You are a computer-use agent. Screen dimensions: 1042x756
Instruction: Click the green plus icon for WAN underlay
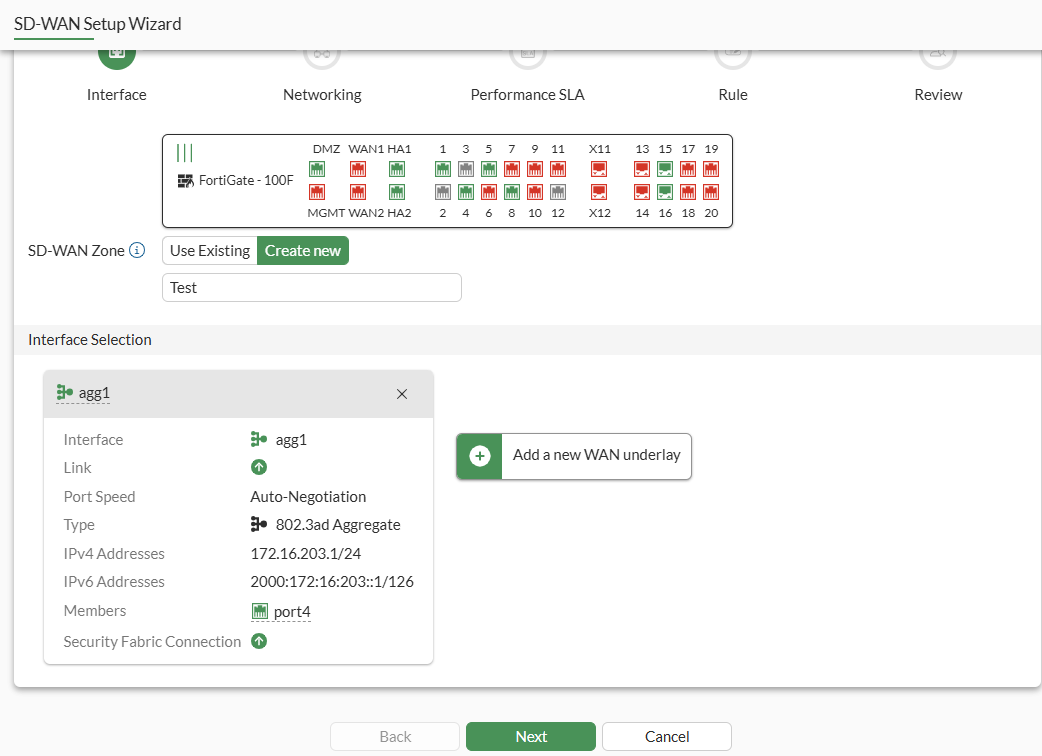click(x=479, y=456)
